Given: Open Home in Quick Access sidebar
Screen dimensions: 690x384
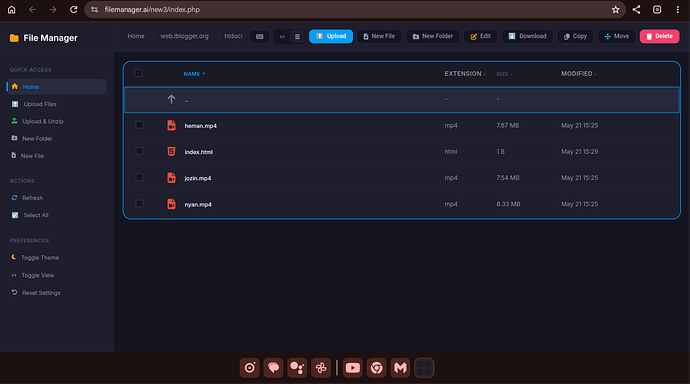Looking at the screenshot, I should pos(56,87).
